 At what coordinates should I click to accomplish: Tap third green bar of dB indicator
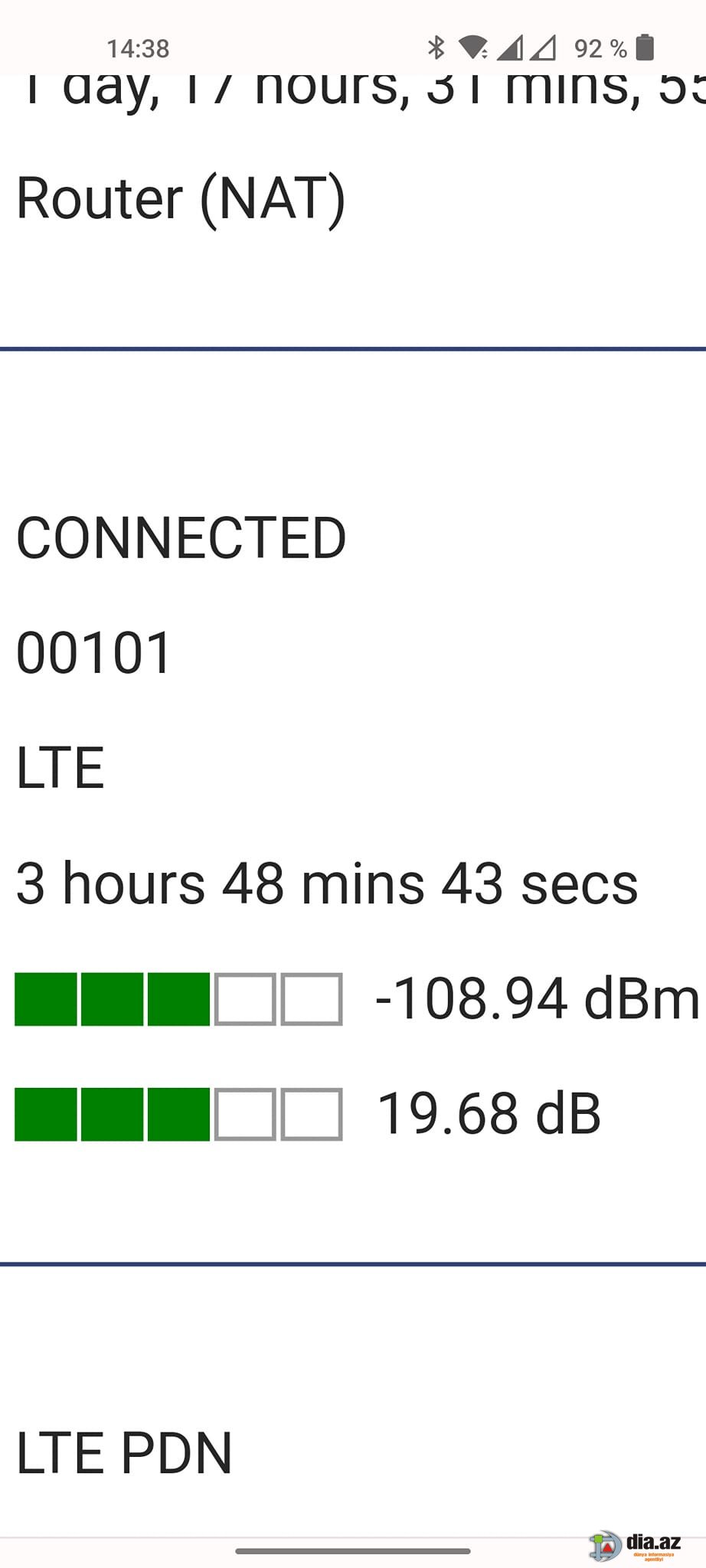pos(178,1114)
